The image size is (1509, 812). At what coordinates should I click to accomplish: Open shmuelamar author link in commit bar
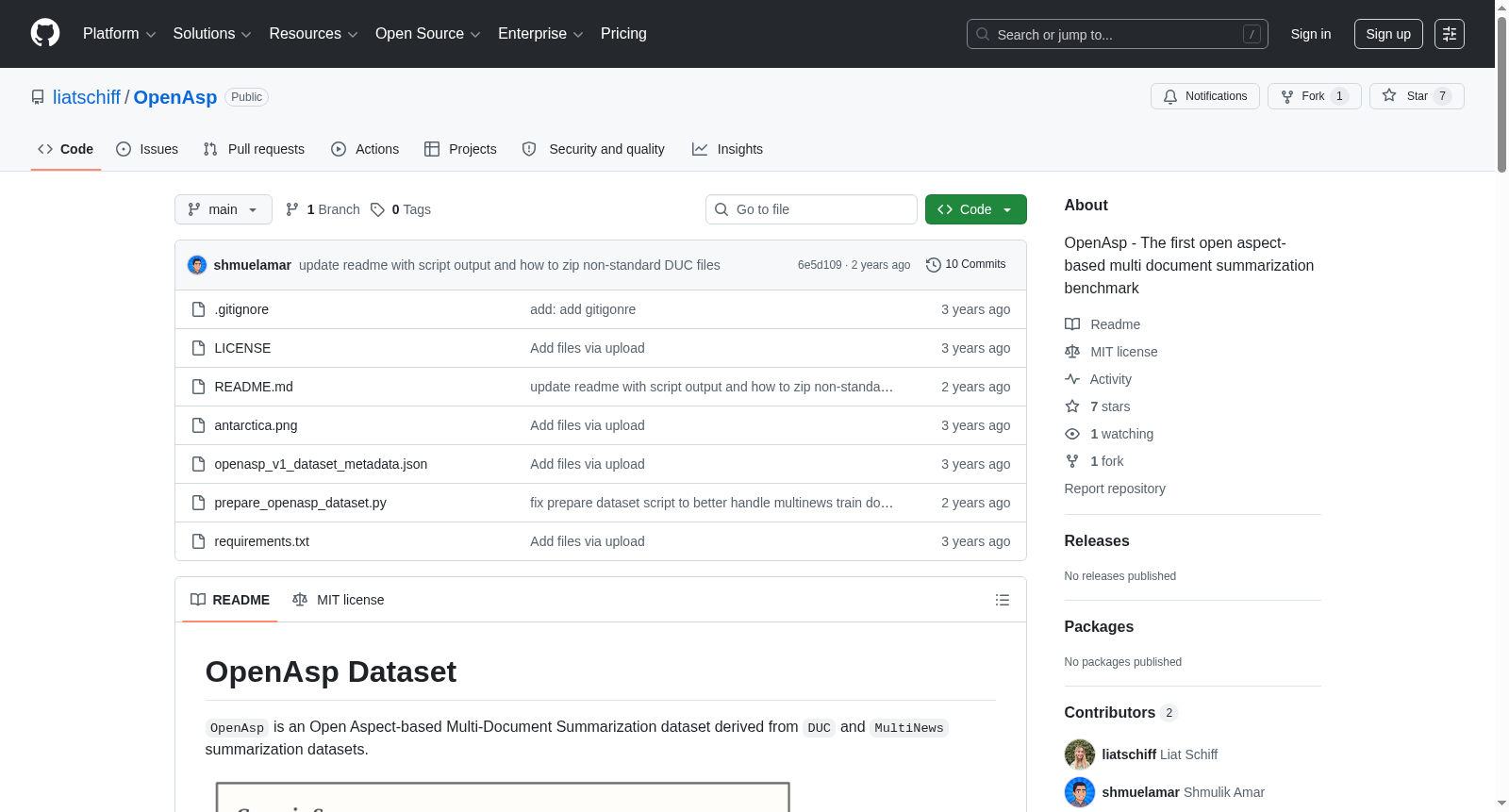[253, 265]
